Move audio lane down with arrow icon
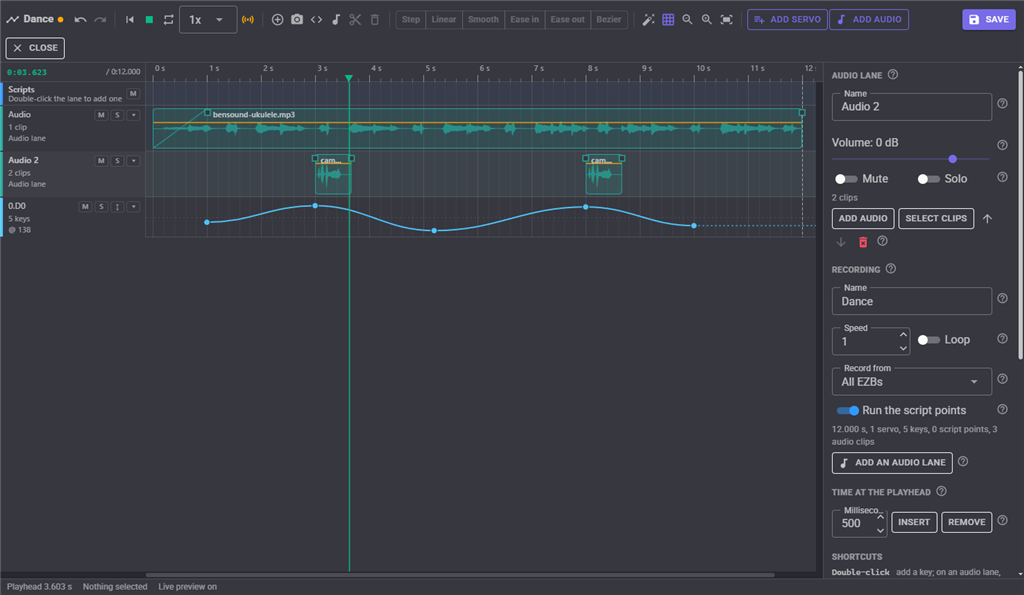 (841, 242)
